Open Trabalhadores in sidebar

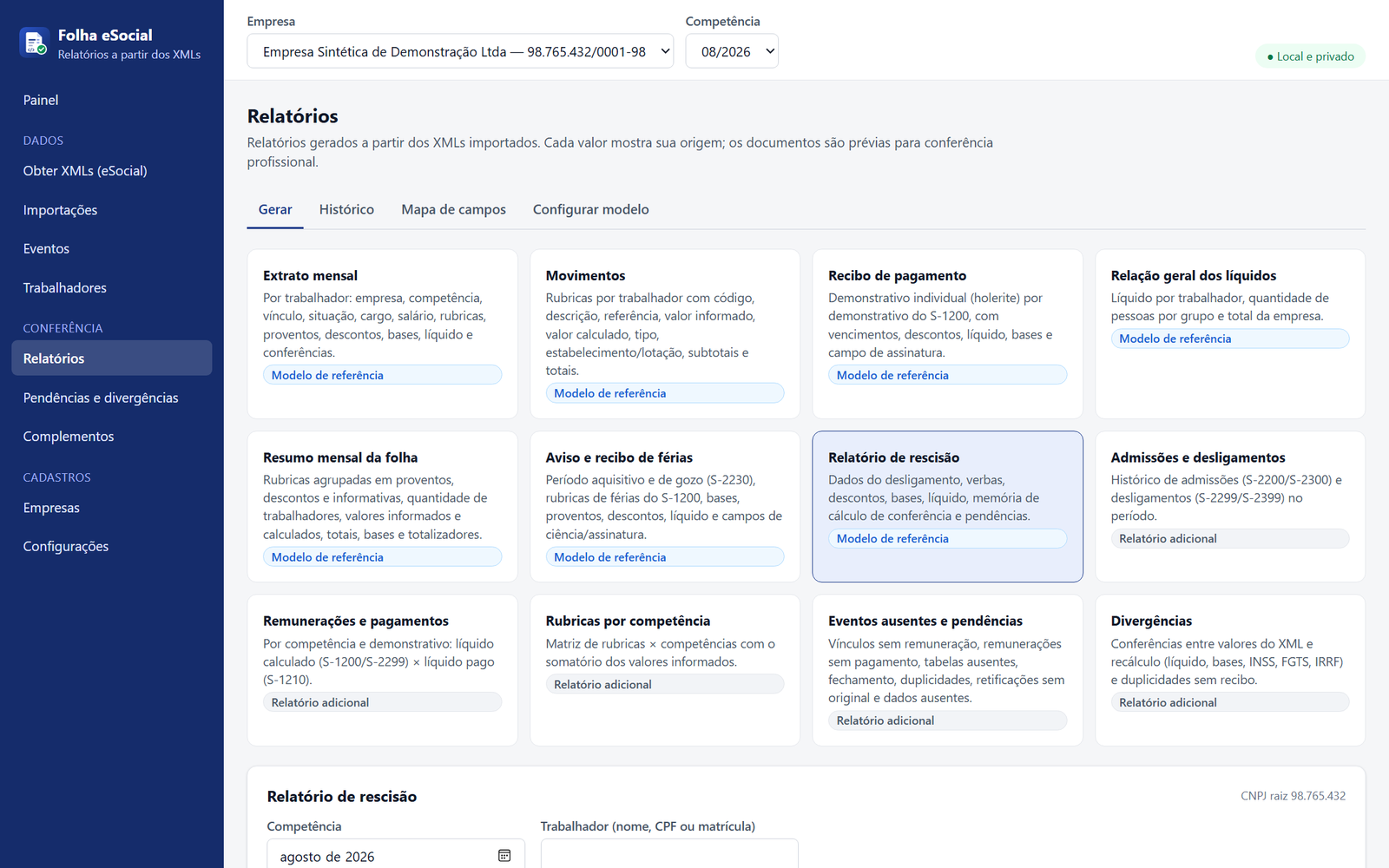[112, 288]
